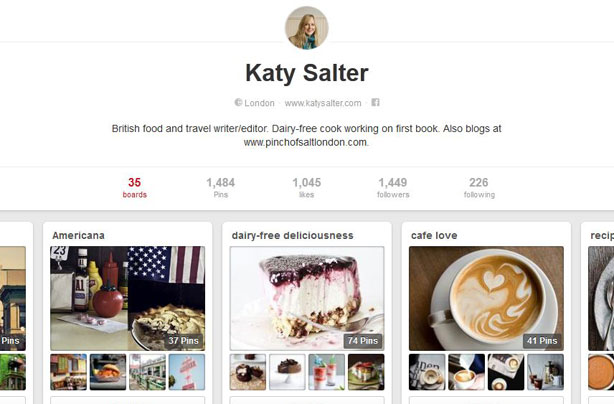
Task: Open the Americana board title
Action: click(78, 235)
